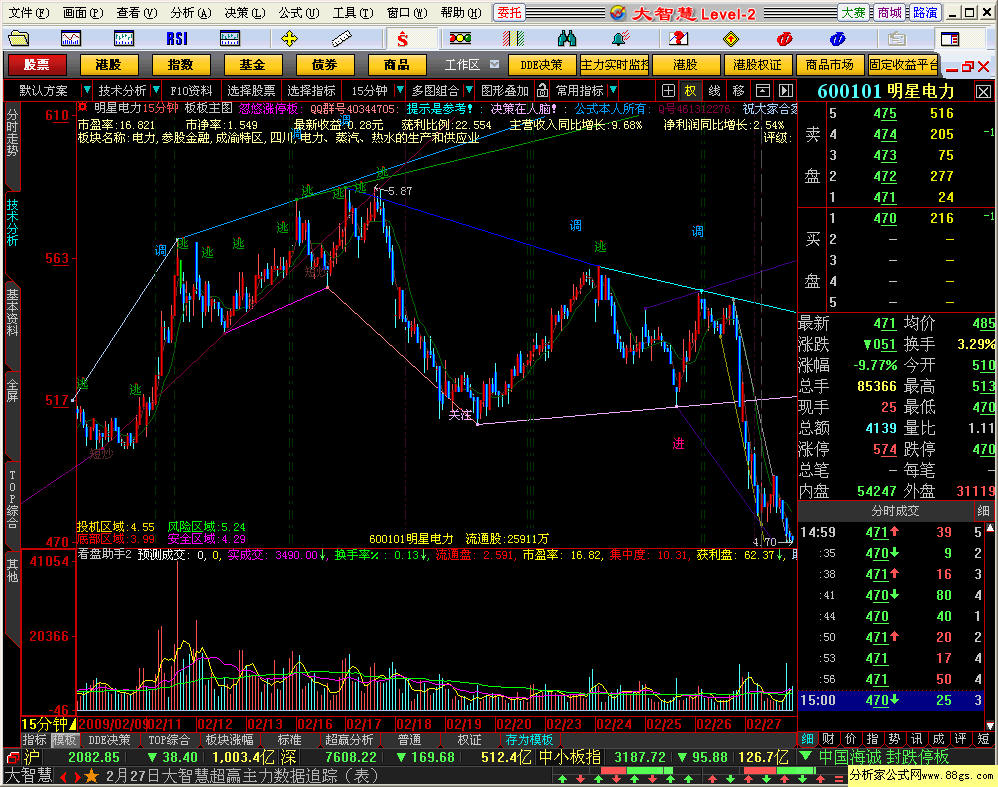Click the 15:00 last trade row
This screenshot has height=787, width=998.
click(x=891, y=700)
